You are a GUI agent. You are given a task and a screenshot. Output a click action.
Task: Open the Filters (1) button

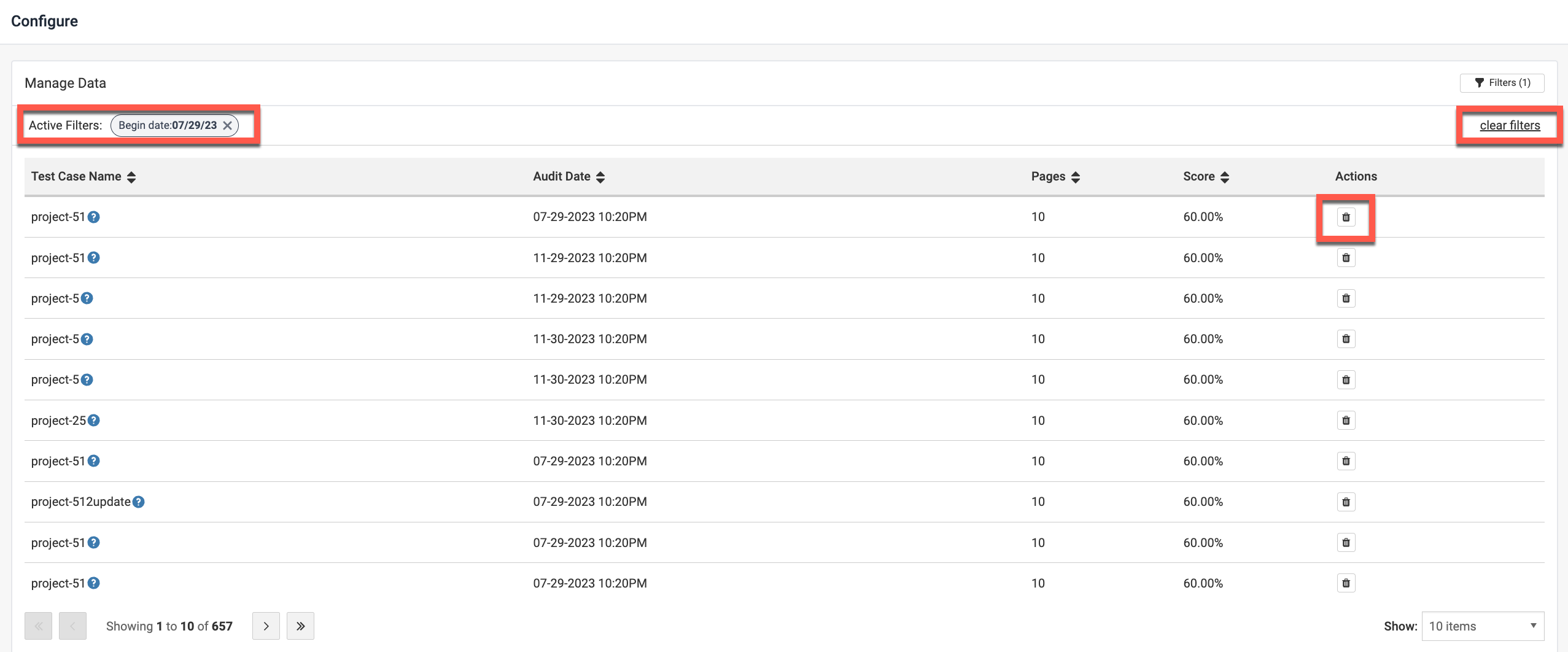(1502, 83)
